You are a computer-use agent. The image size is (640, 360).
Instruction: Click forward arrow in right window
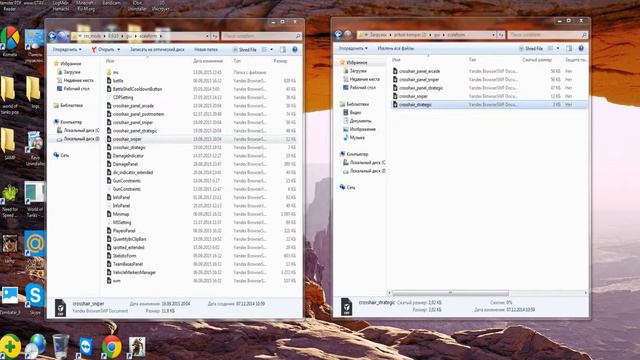348,35
